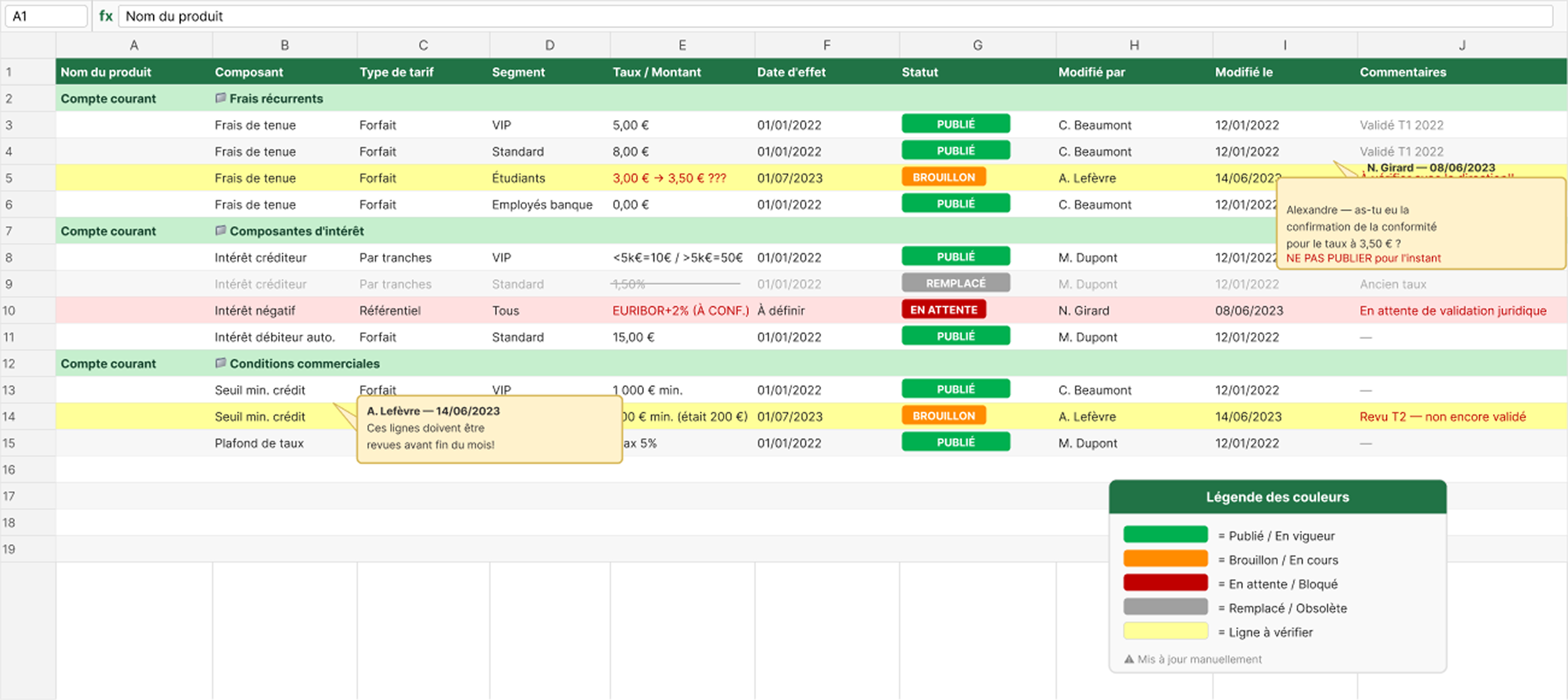Image resolution: width=1568 pixels, height=700 pixels.
Task: Click the Statut header cell
Action: (977, 72)
